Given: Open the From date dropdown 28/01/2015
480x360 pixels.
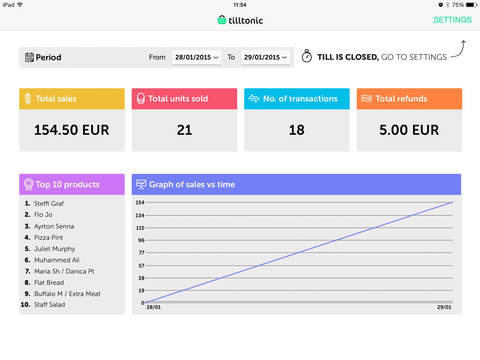Looking at the screenshot, I should 196,57.
